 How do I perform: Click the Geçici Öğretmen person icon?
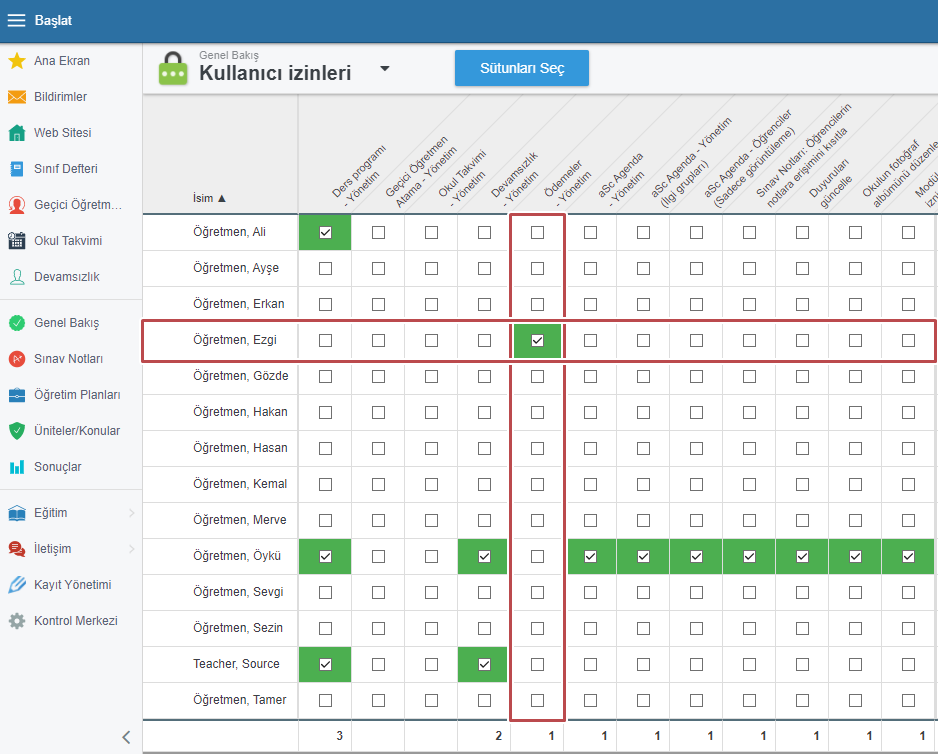click(17, 205)
